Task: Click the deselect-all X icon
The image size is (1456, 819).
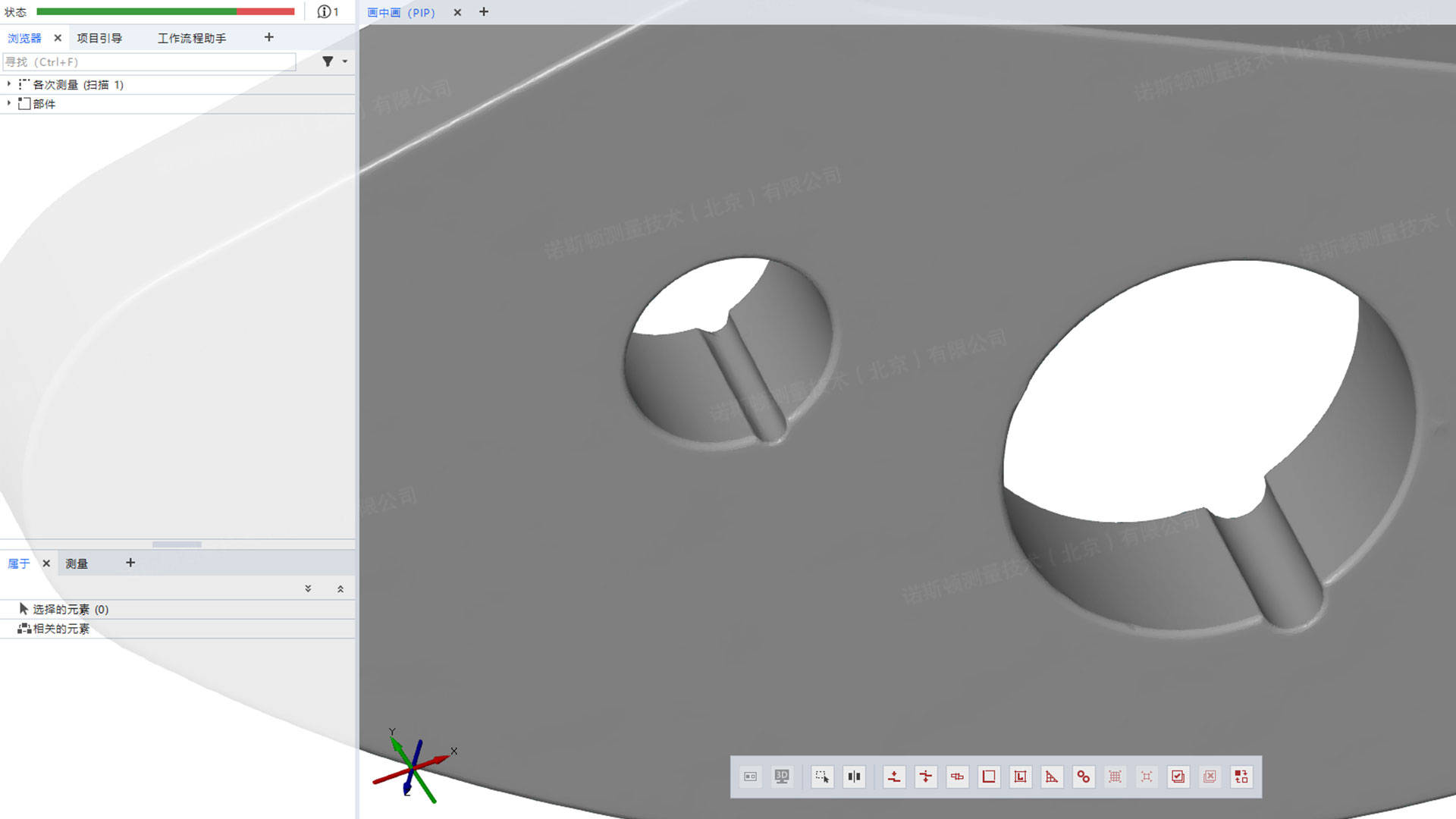Action: coord(1210,777)
